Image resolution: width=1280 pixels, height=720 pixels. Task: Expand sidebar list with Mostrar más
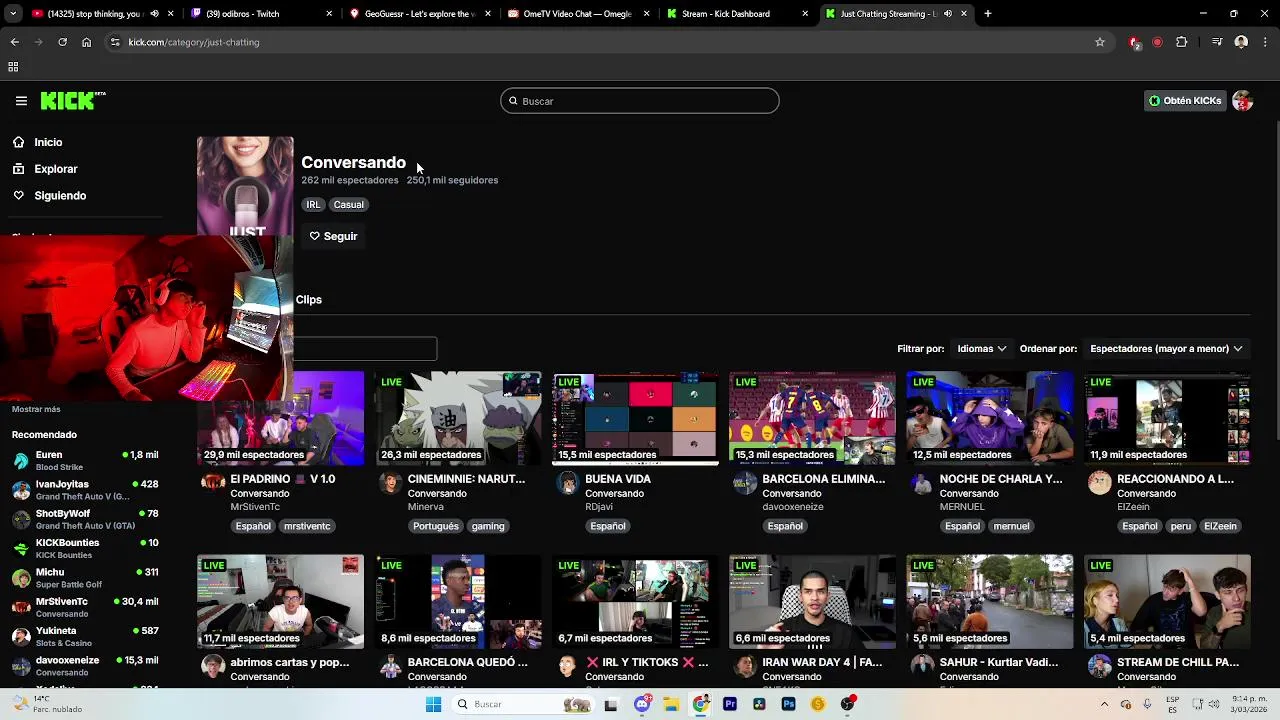point(36,409)
